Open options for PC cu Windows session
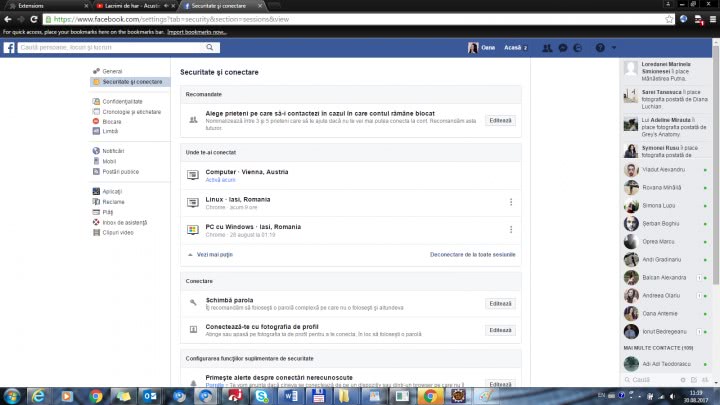 coord(510,230)
